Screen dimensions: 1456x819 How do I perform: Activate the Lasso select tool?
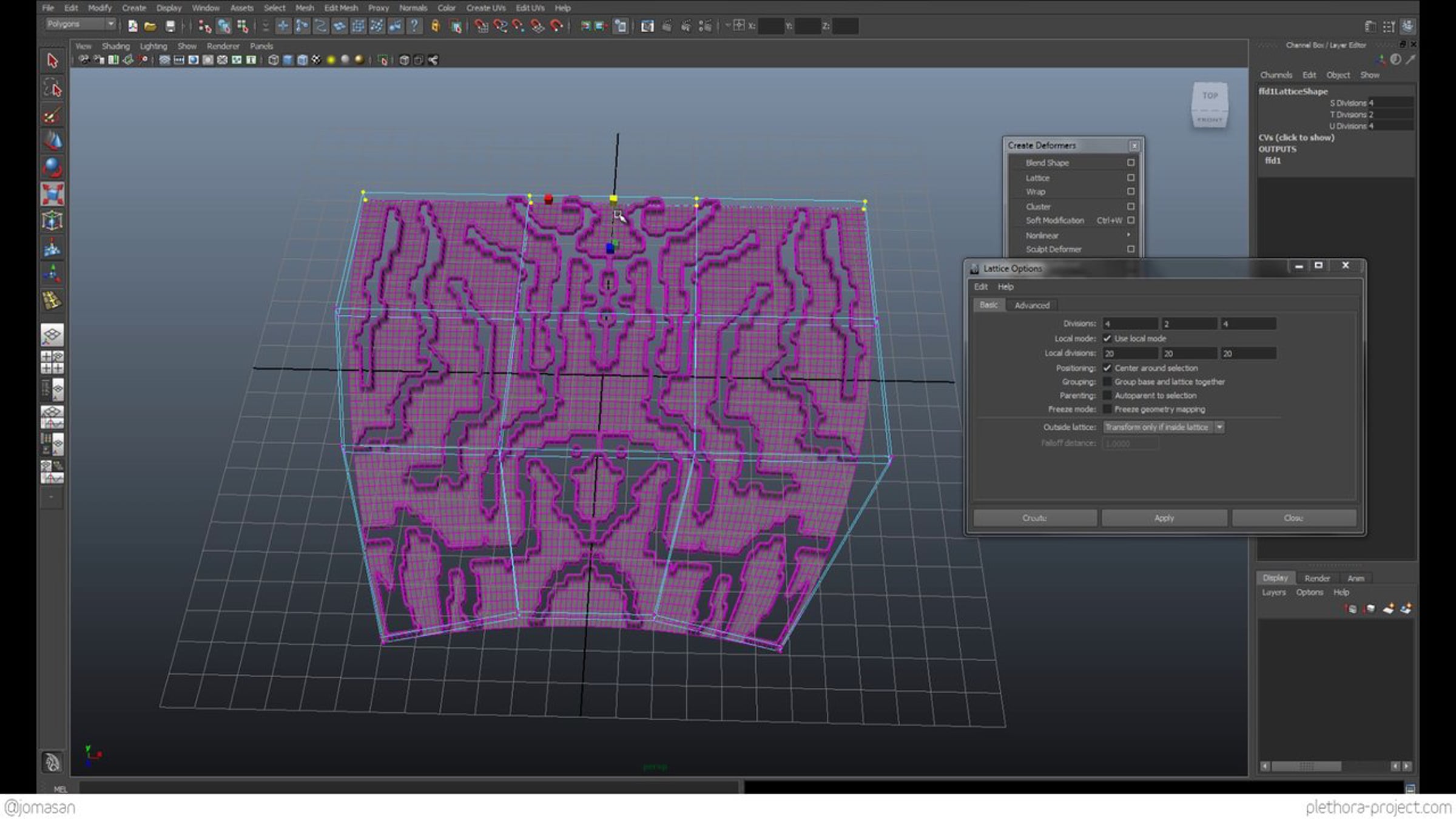pos(52,89)
